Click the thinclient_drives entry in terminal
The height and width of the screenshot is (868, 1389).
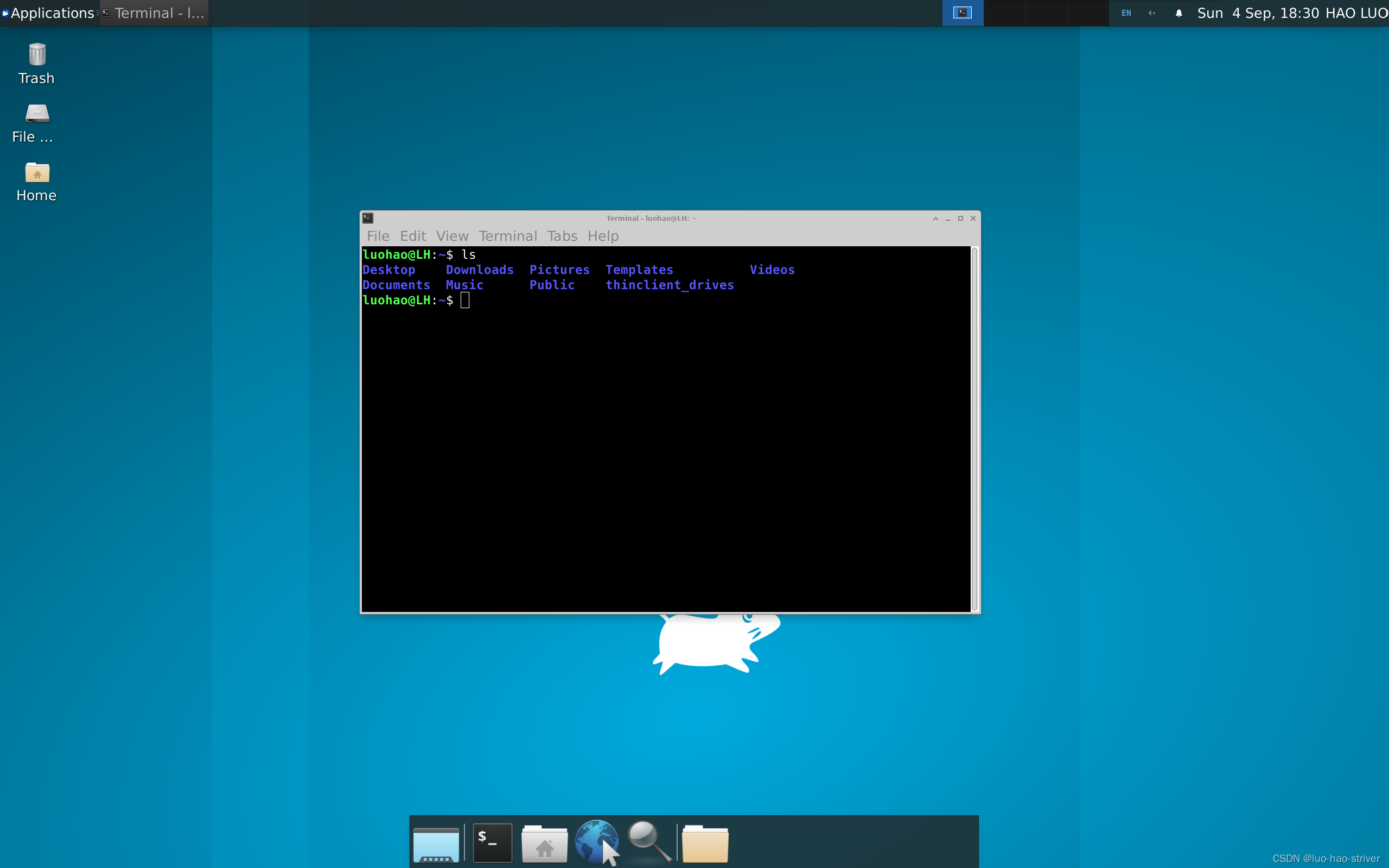point(670,285)
